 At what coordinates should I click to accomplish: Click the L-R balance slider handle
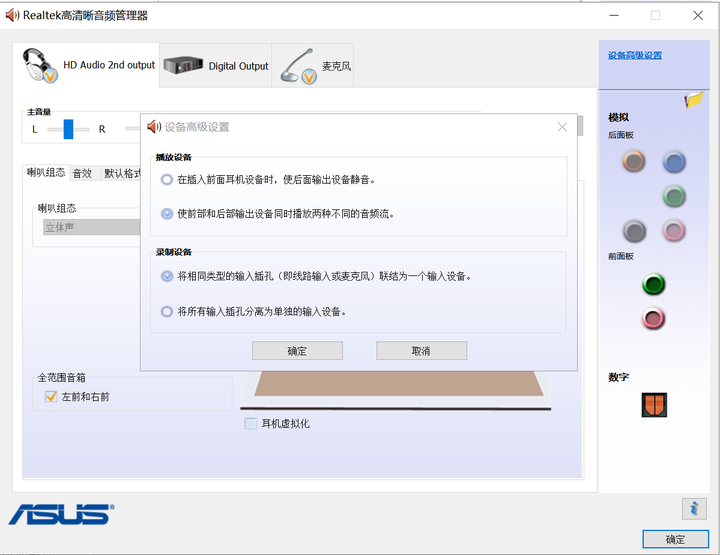click(68, 129)
